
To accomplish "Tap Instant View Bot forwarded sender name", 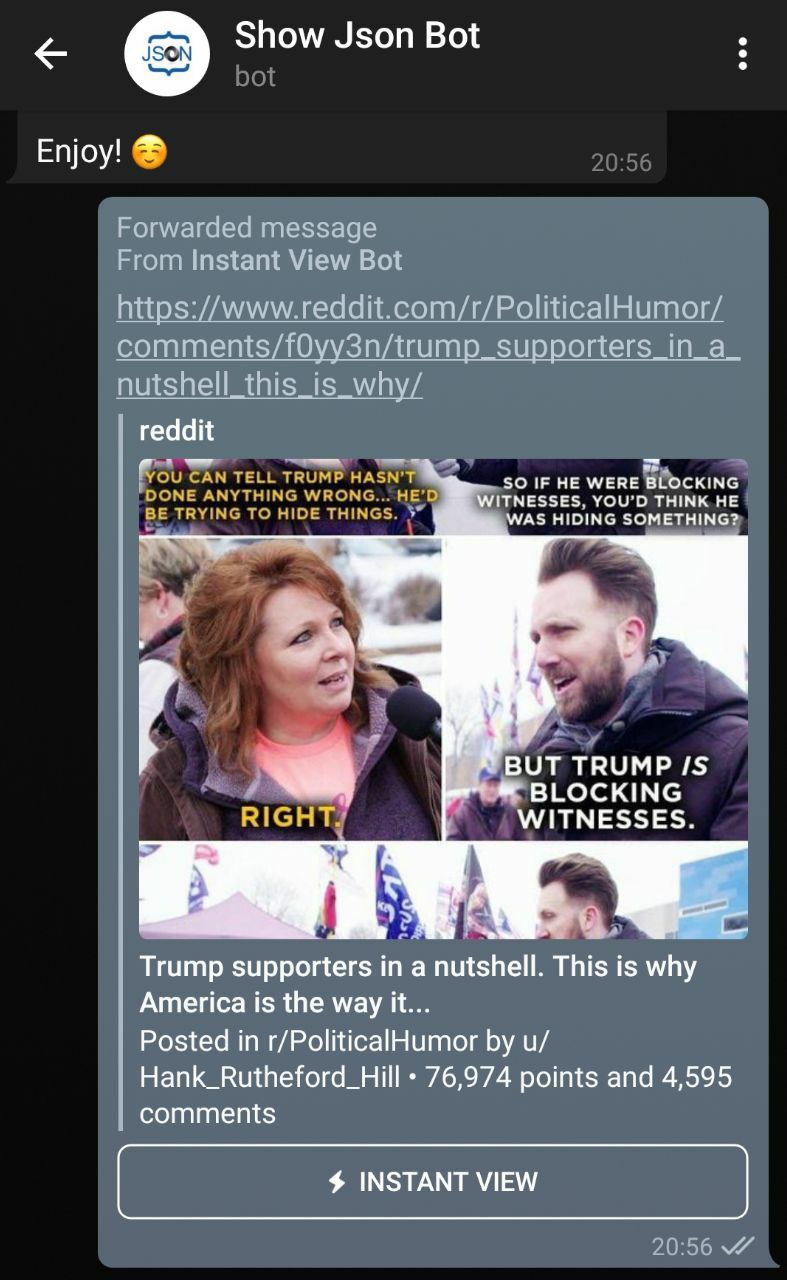I will [x=296, y=261].
